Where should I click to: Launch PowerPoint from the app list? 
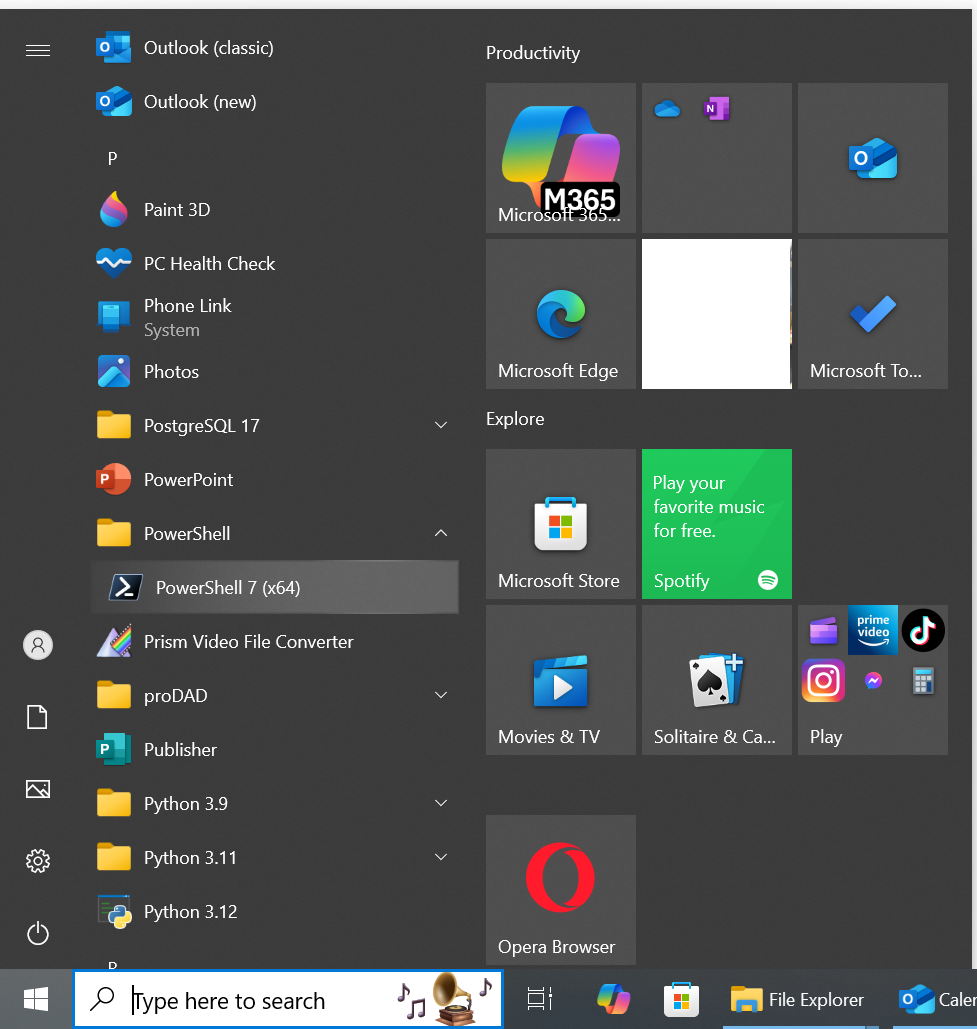point(274,480)
